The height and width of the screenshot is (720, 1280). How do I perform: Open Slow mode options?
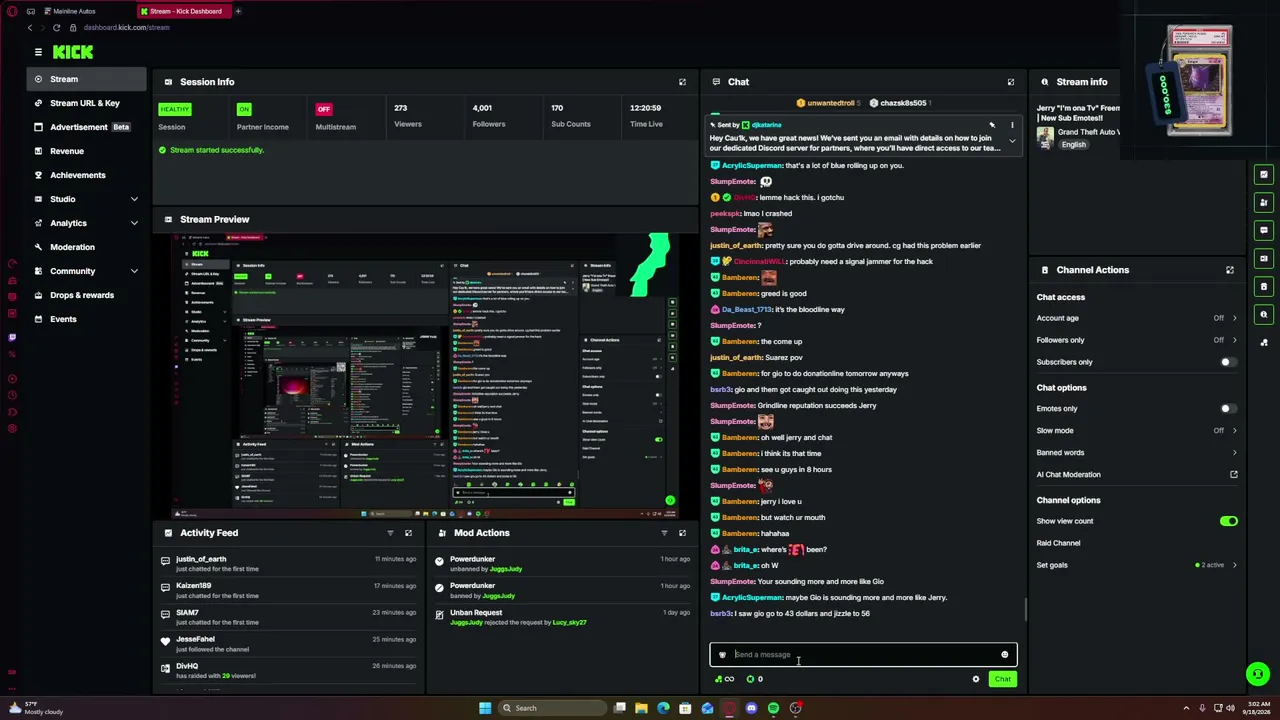click(x=1137, y=431)
